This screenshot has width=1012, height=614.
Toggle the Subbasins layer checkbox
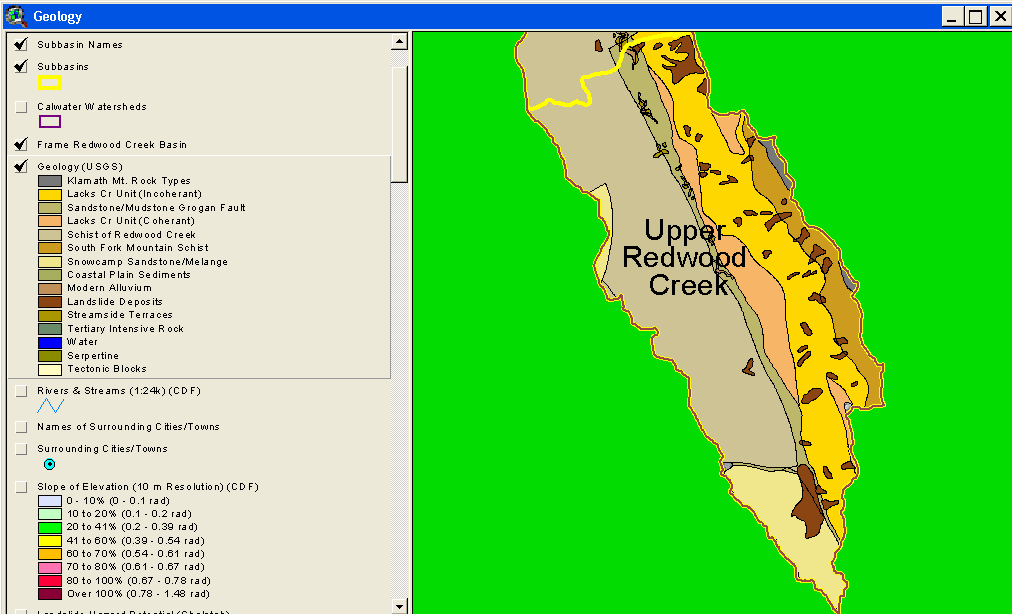click(21, 67)
